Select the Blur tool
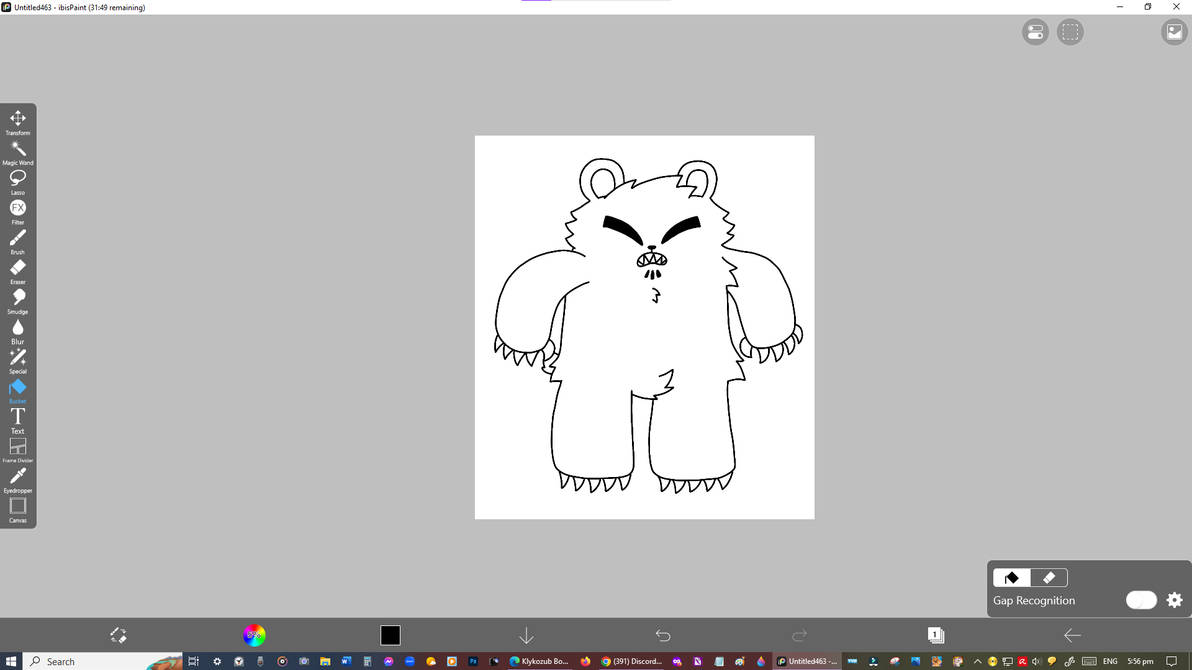The width and height of the screenshot is (1192, 670). pos(18,327)
